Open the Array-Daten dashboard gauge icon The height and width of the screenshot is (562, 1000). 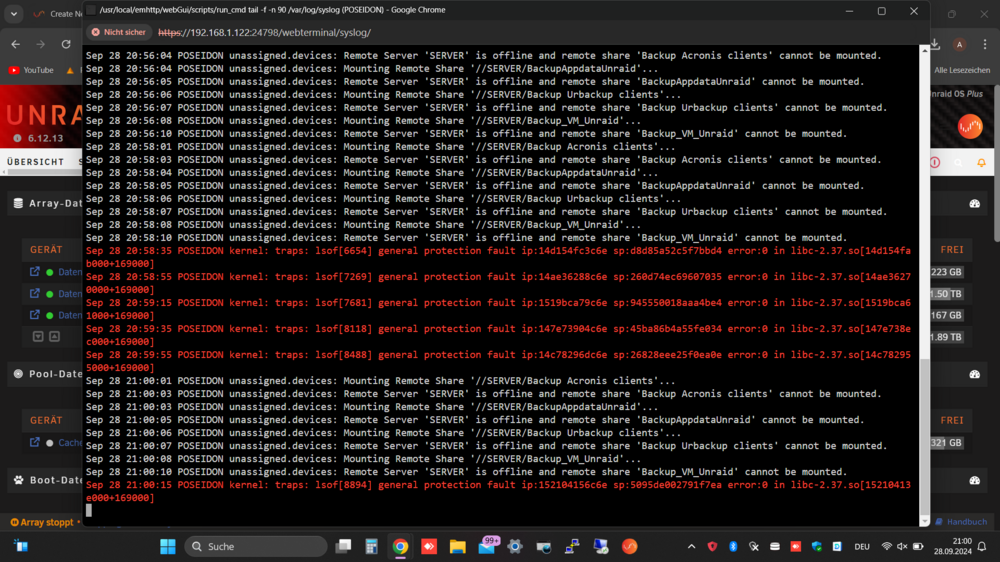(974, 203)
